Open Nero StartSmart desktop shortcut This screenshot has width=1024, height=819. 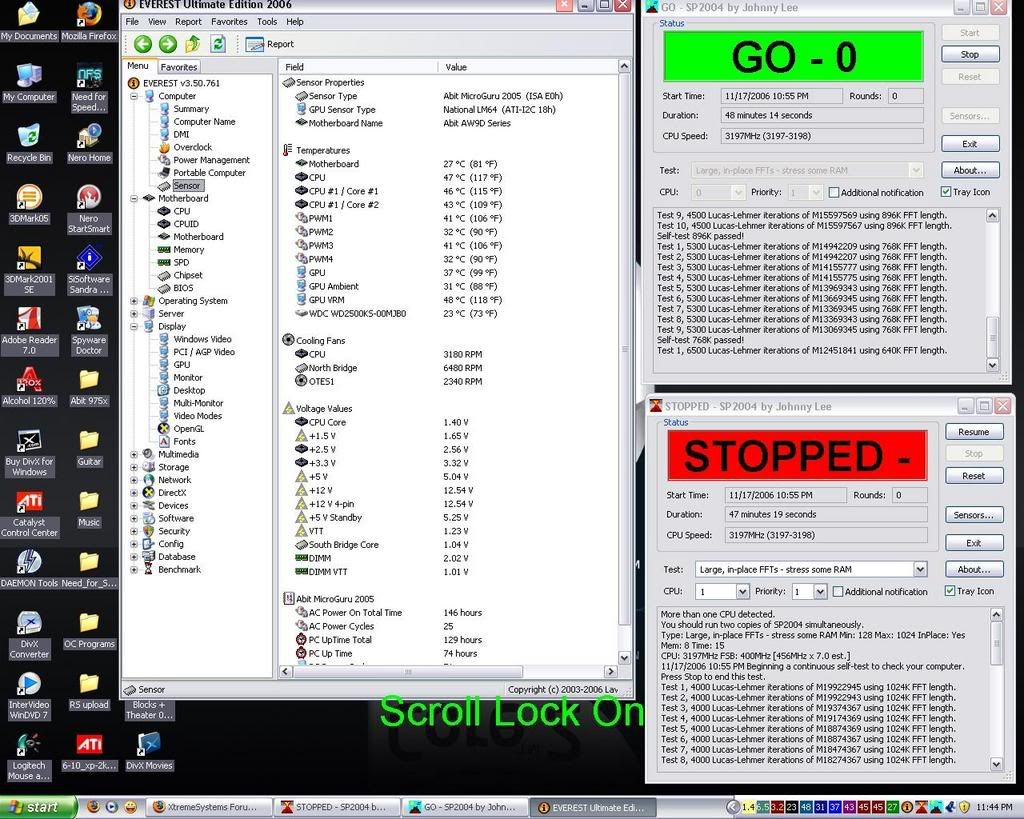click(x=89, y=209)
